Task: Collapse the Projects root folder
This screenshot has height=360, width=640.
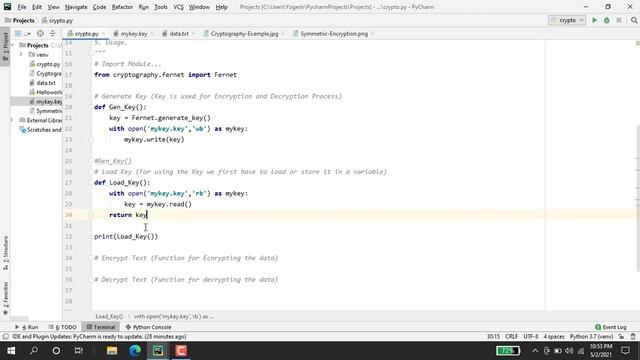Action: [12, 45]
